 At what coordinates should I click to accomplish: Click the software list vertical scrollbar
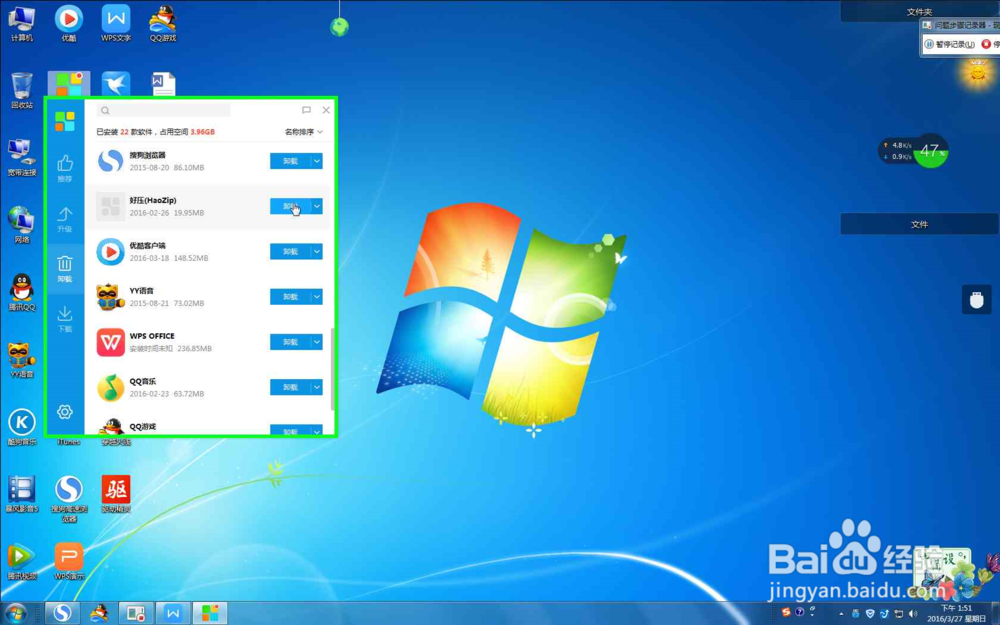point(332,370)
